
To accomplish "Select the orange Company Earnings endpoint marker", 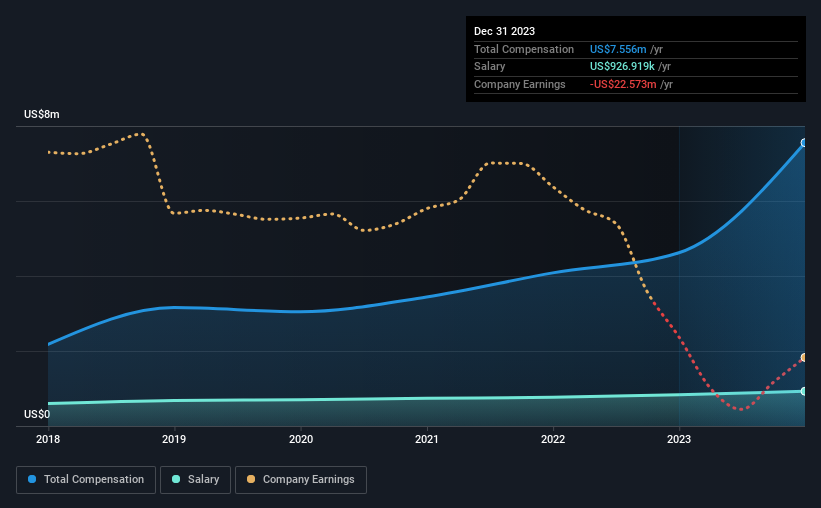I will 804,358.
